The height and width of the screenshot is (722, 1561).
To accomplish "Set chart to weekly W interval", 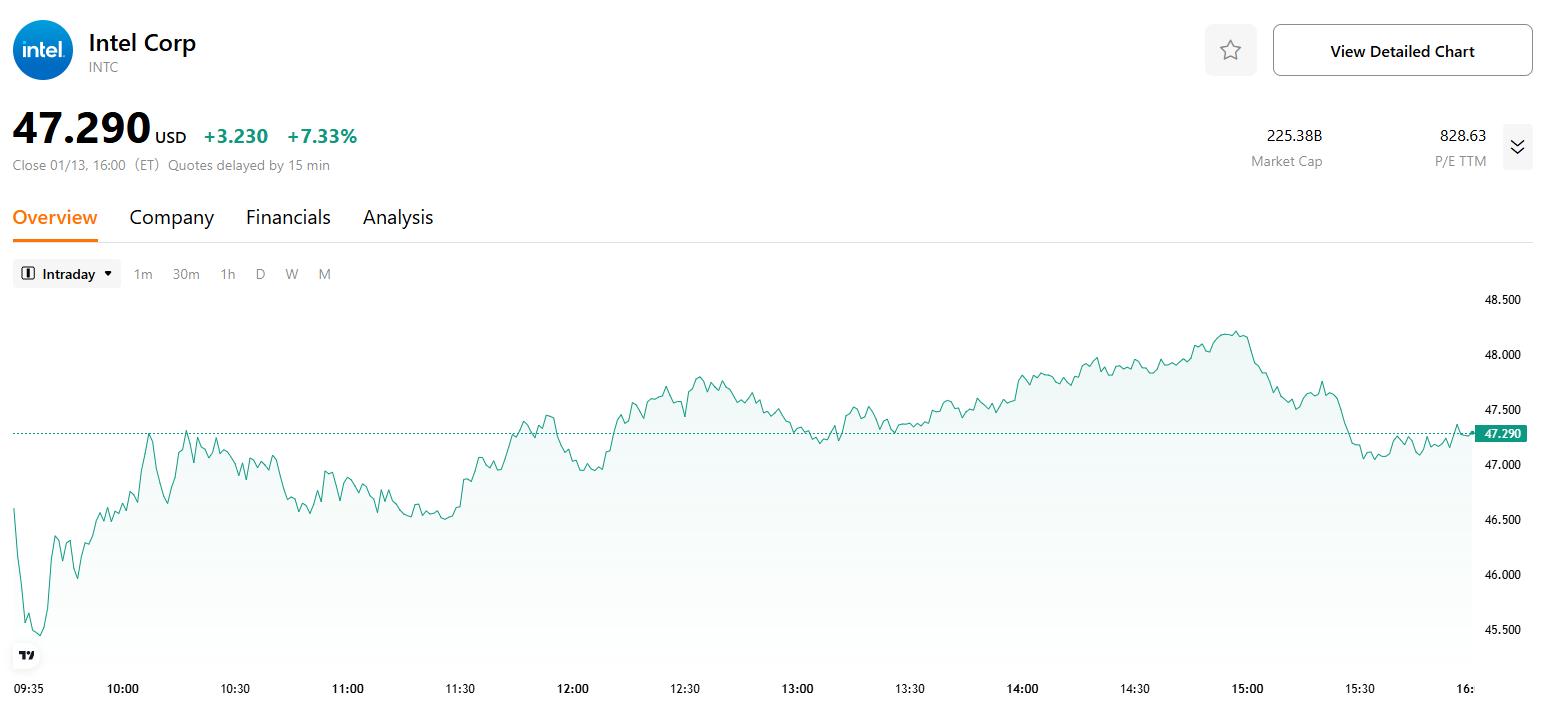I will pyautogui.click(x=291, y=274).
